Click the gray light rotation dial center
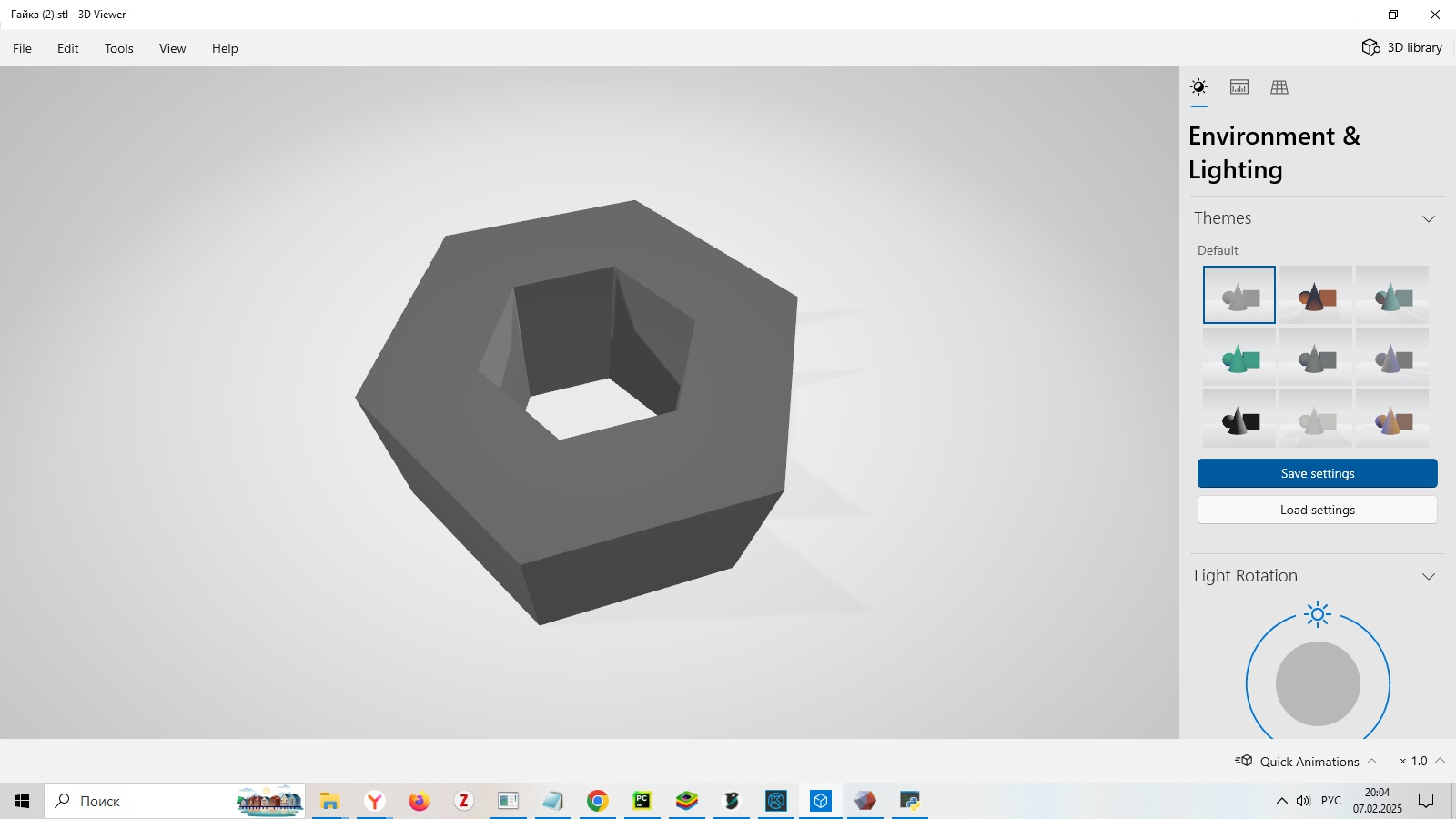Screen dimensions: 1456x819 point(1318,683)
